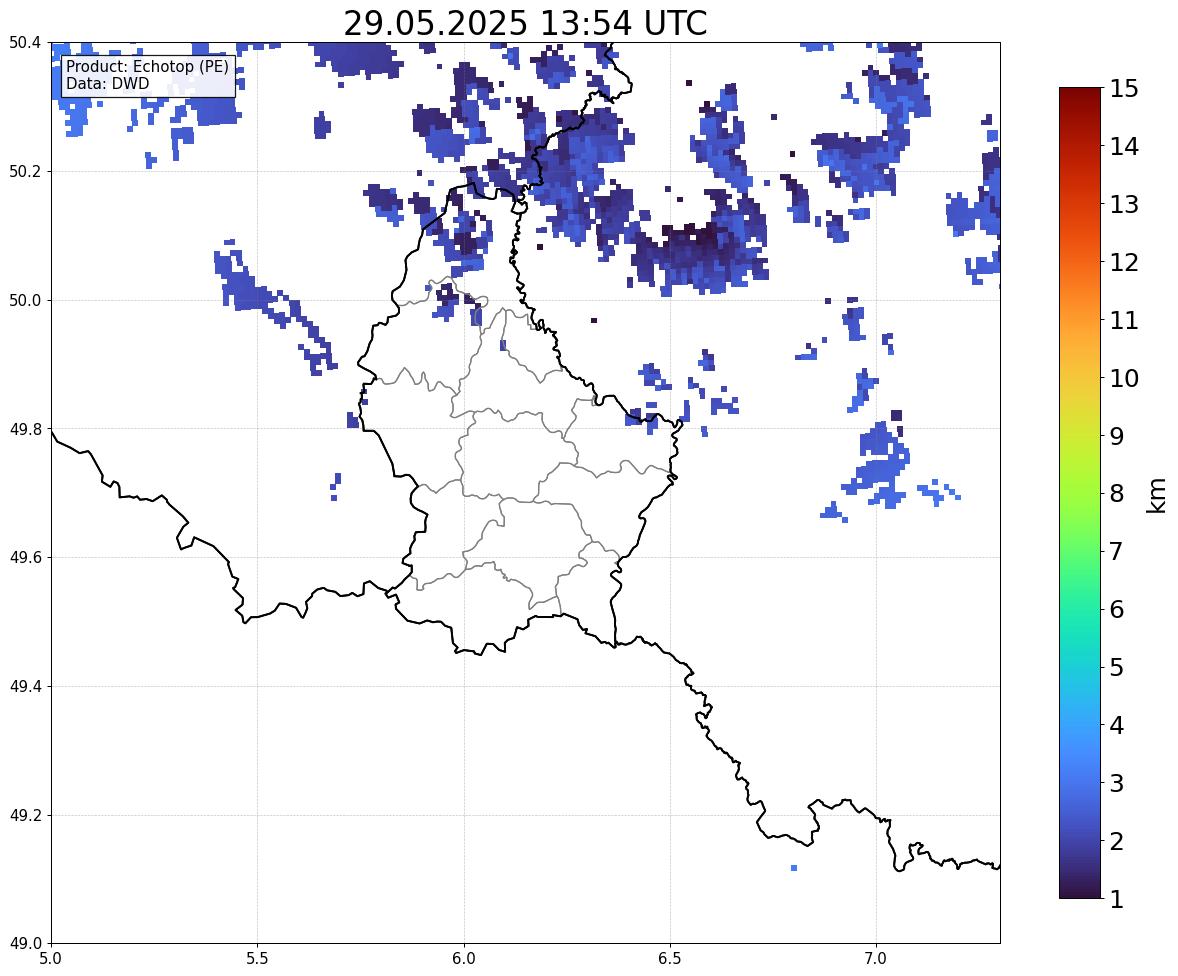Click the longitude axis label '5.0'
The width and height of the screenshot is (1178, 976).
pyautogui.click(x=51, y=959)
